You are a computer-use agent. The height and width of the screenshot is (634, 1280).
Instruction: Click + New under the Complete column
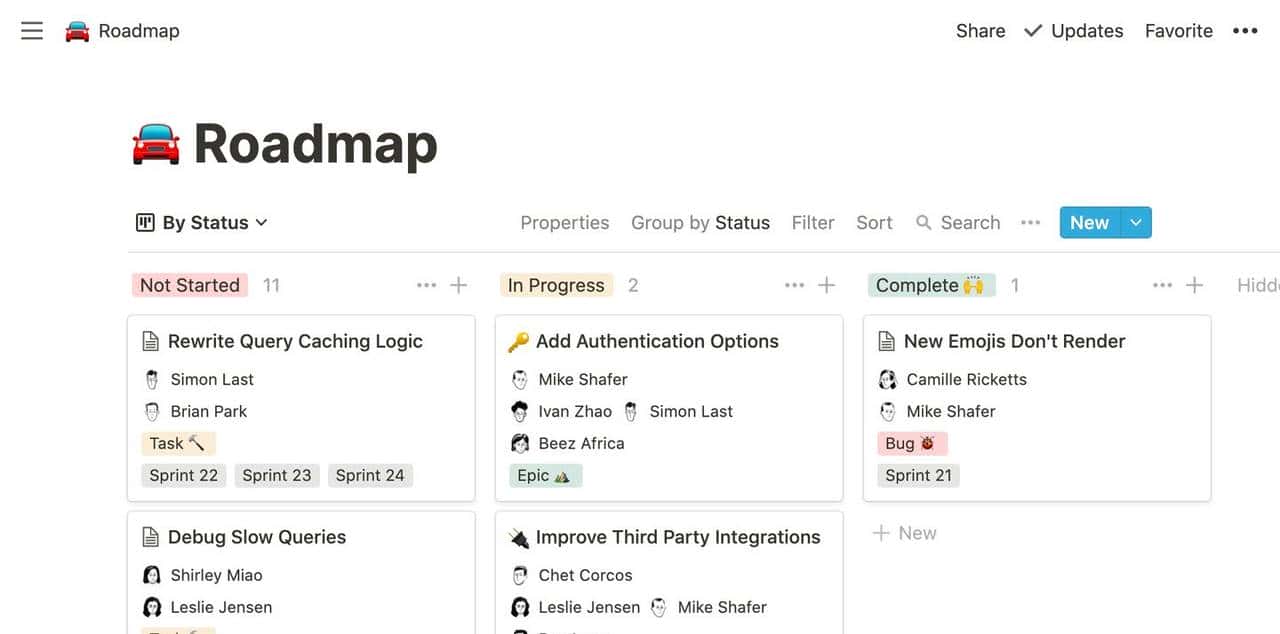[905, 533]
